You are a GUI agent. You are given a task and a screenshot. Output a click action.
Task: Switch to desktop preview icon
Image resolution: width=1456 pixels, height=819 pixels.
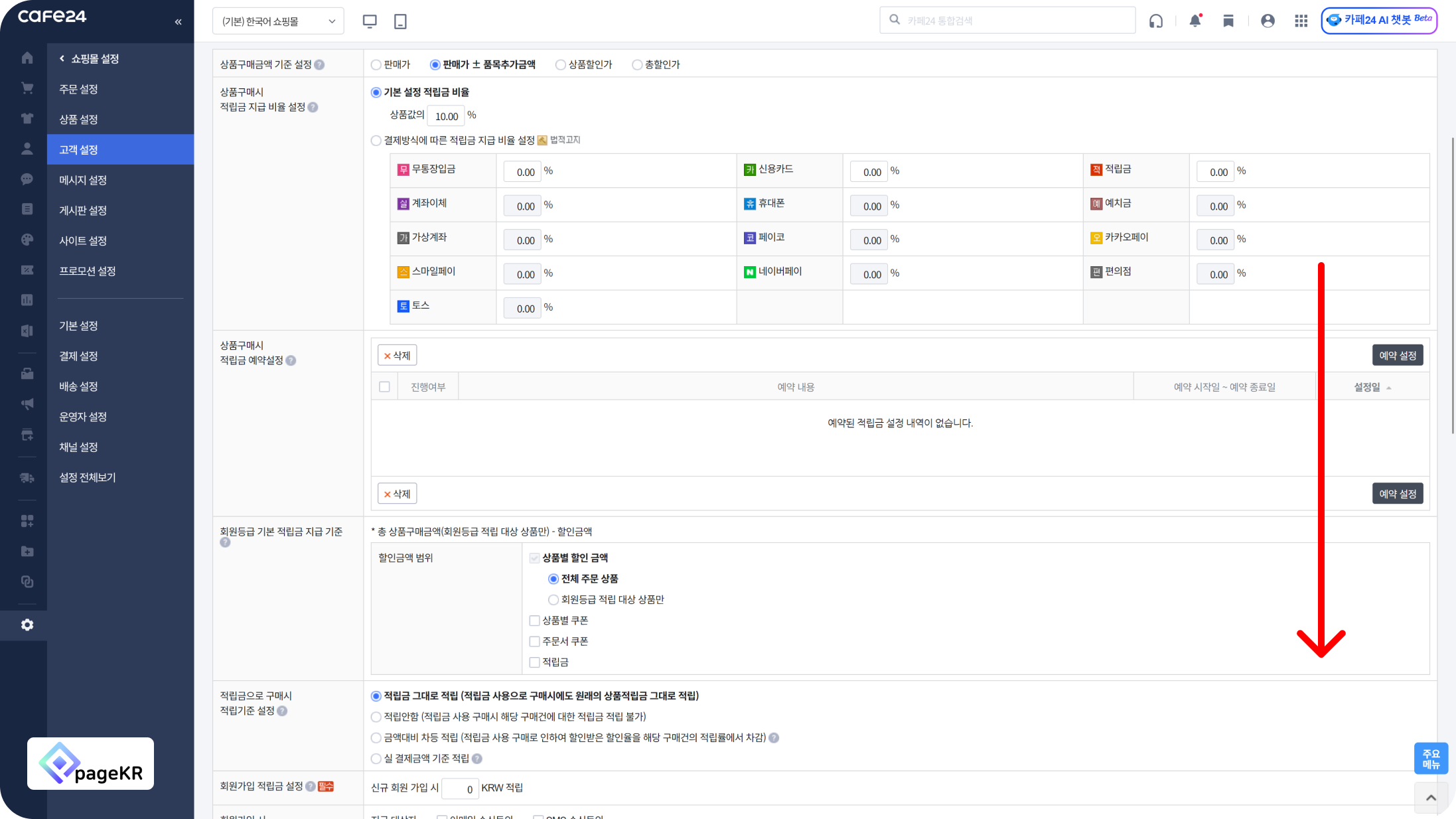coord(370,21)
